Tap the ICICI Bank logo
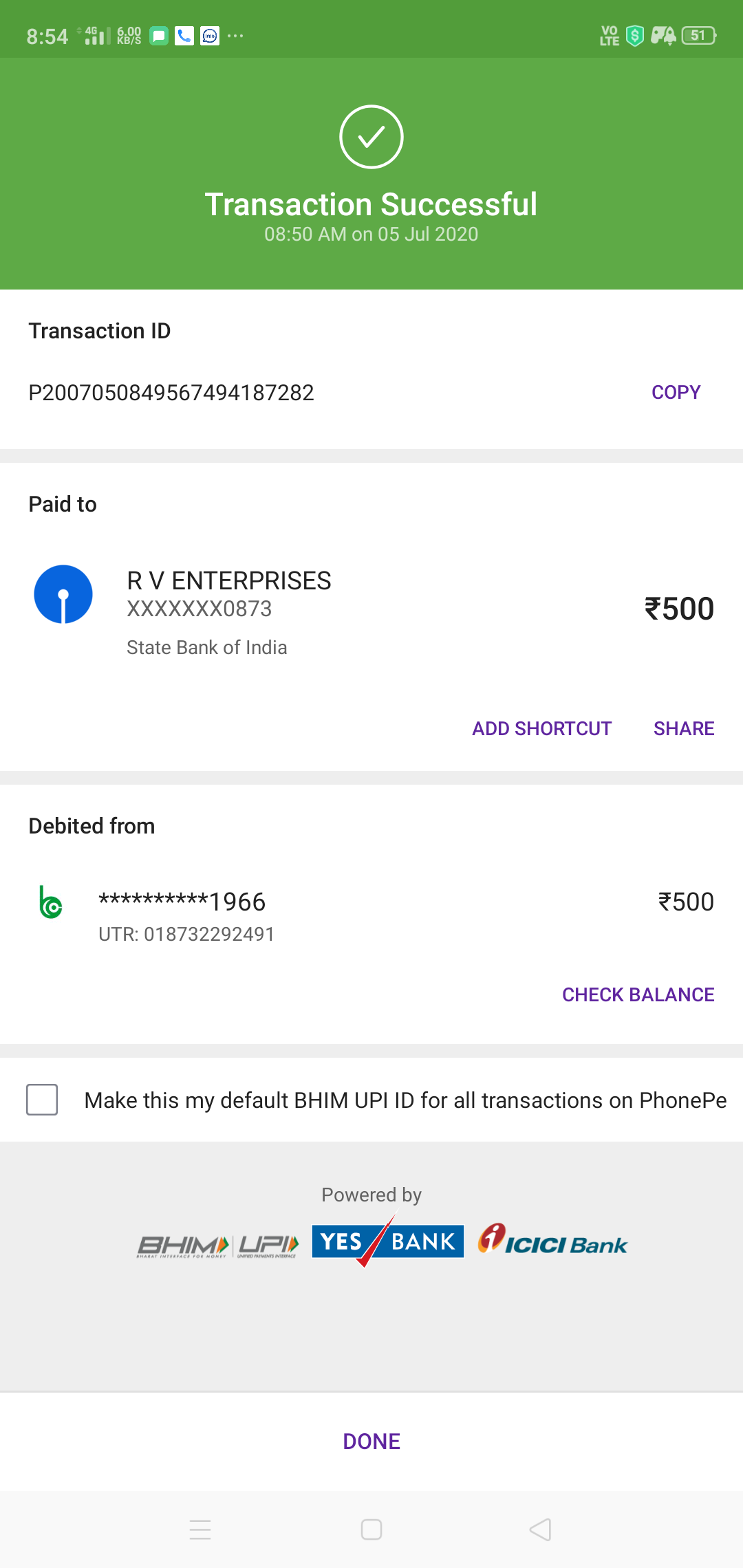 coord(553,1240)
